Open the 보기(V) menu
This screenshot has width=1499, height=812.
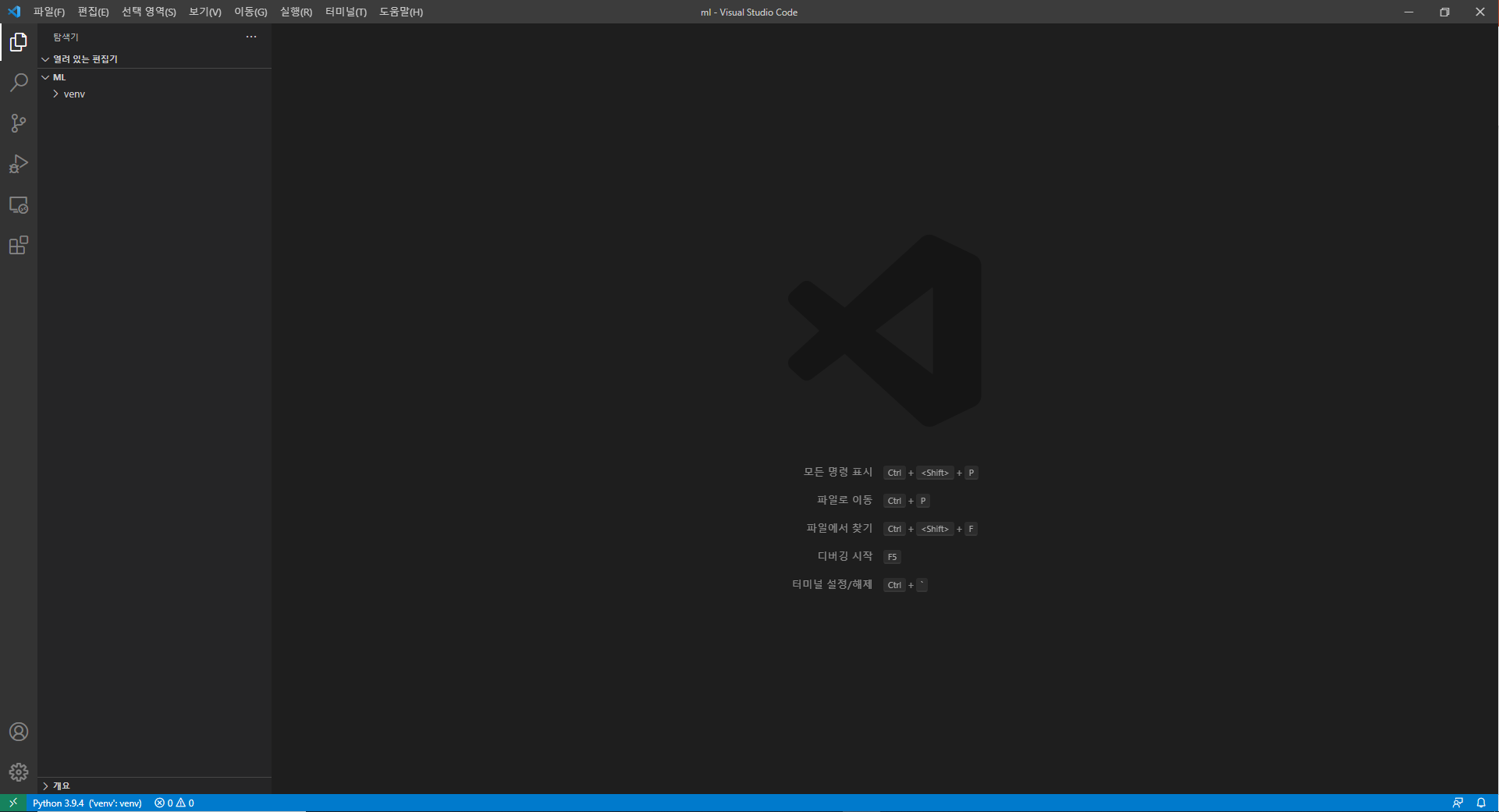[205, 12]
